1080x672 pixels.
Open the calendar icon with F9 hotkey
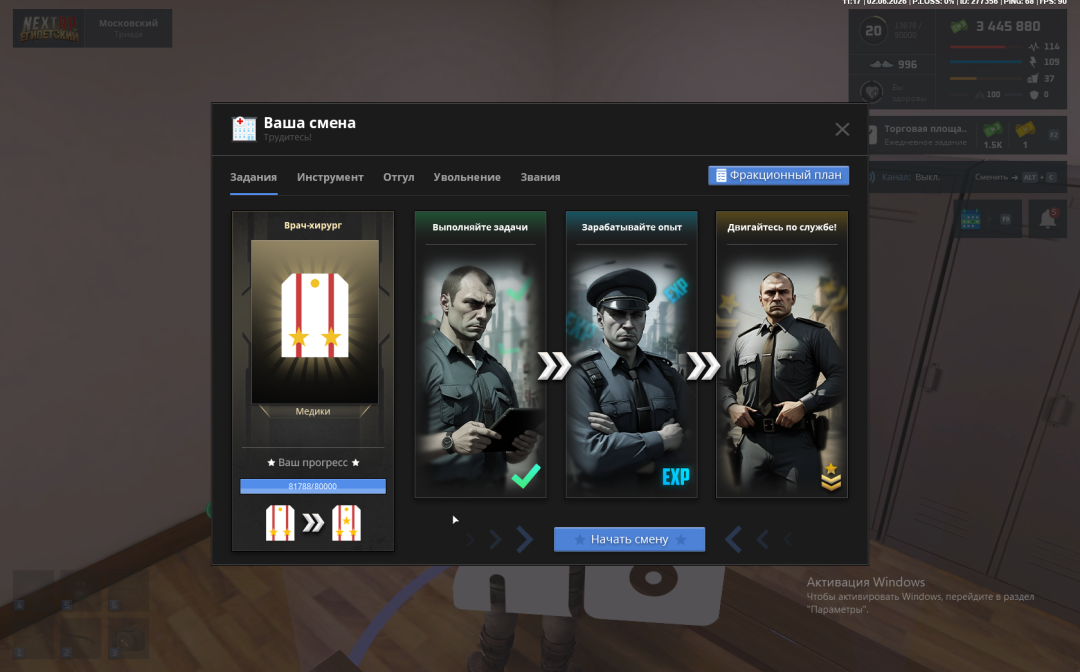pos(970,219)
